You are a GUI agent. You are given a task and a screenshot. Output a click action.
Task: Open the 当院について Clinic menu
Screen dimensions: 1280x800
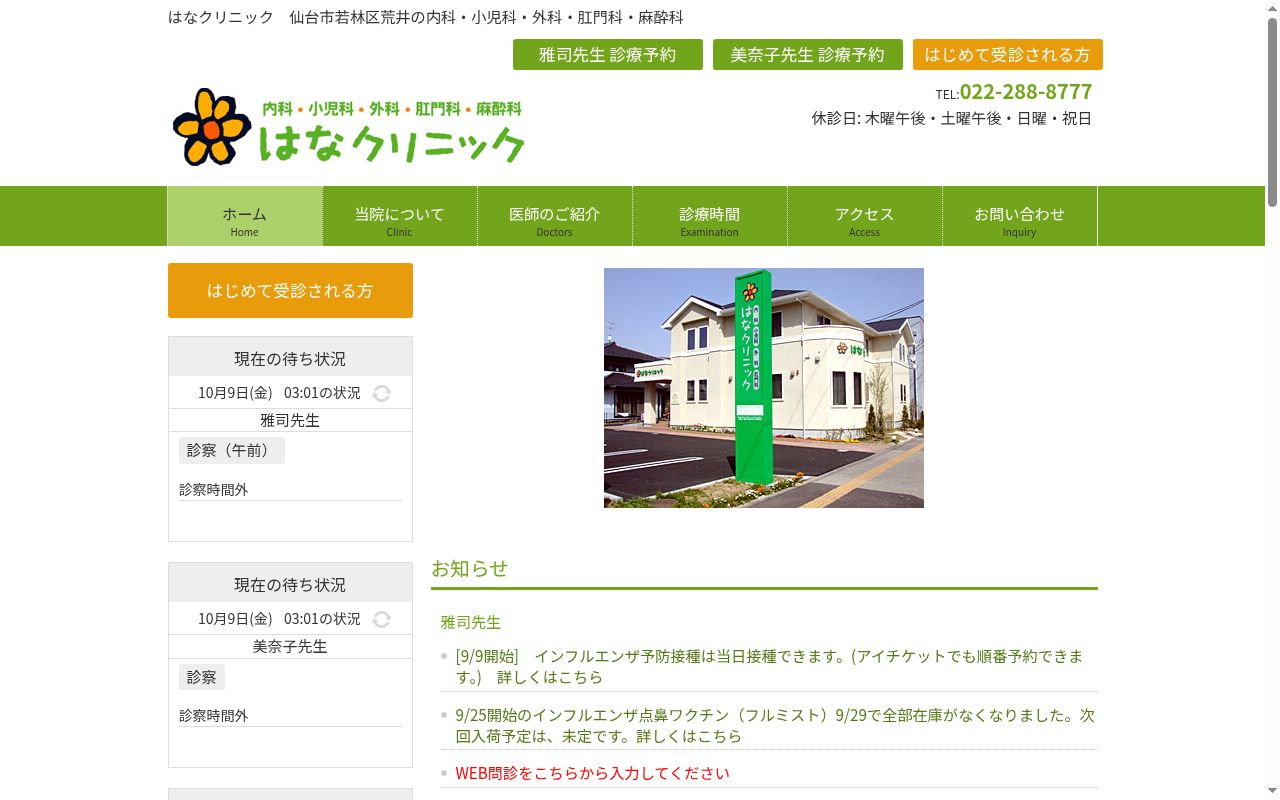(x=400, y=216)
